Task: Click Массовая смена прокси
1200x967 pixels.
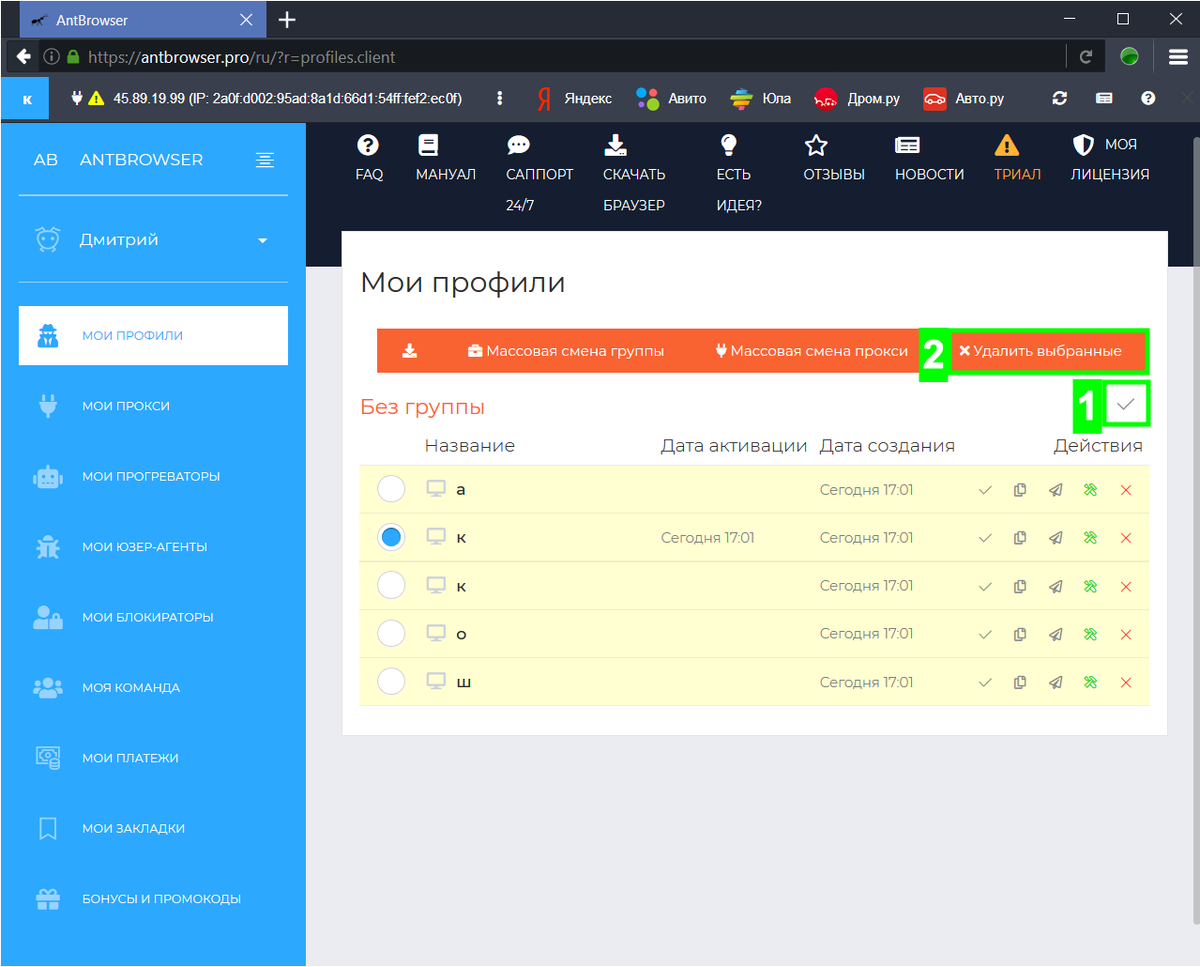Action: coord(812,351)
